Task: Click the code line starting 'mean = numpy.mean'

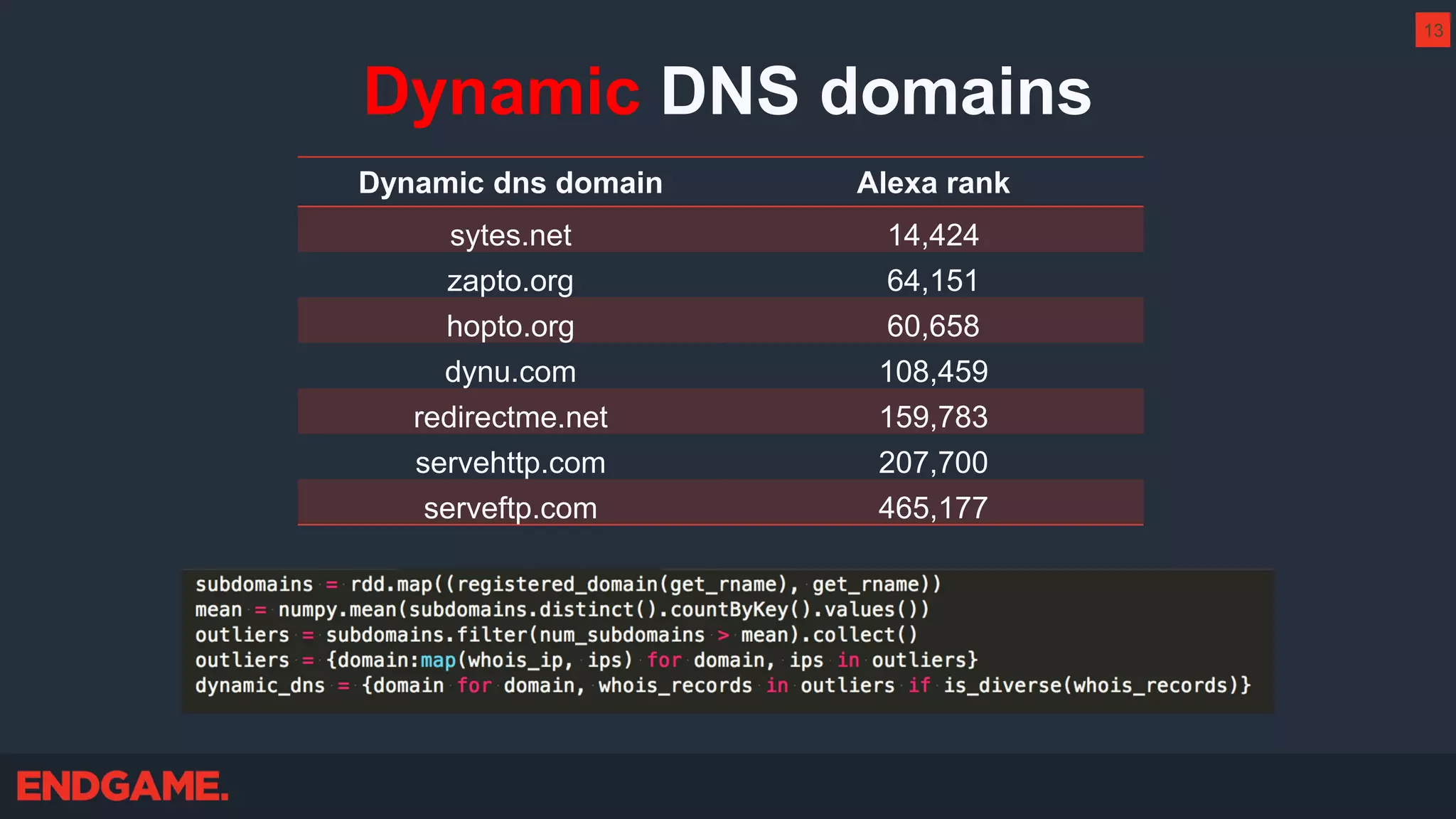Action: pyautogui.click(x=562, y=609)
